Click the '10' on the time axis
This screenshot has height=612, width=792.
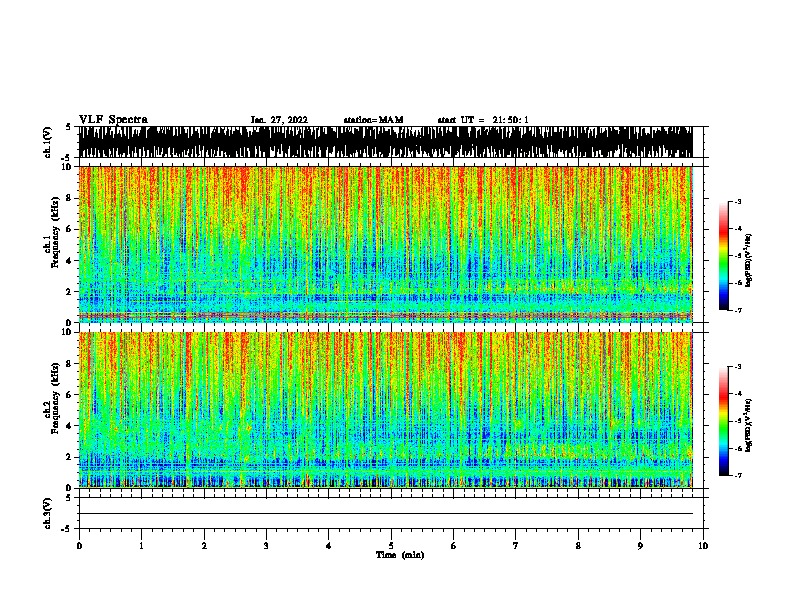(x=703, y=546)
